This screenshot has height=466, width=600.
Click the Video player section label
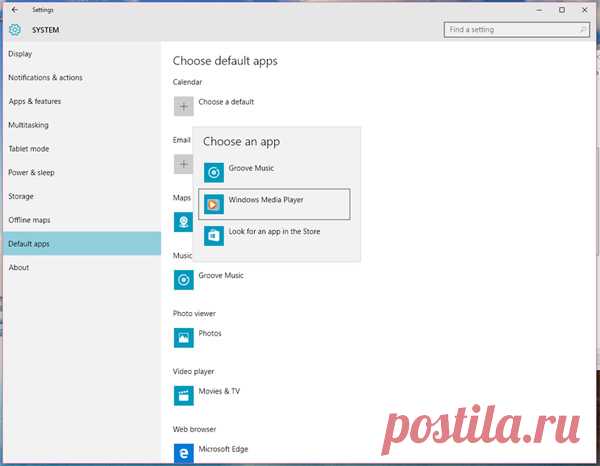(194, 371)
